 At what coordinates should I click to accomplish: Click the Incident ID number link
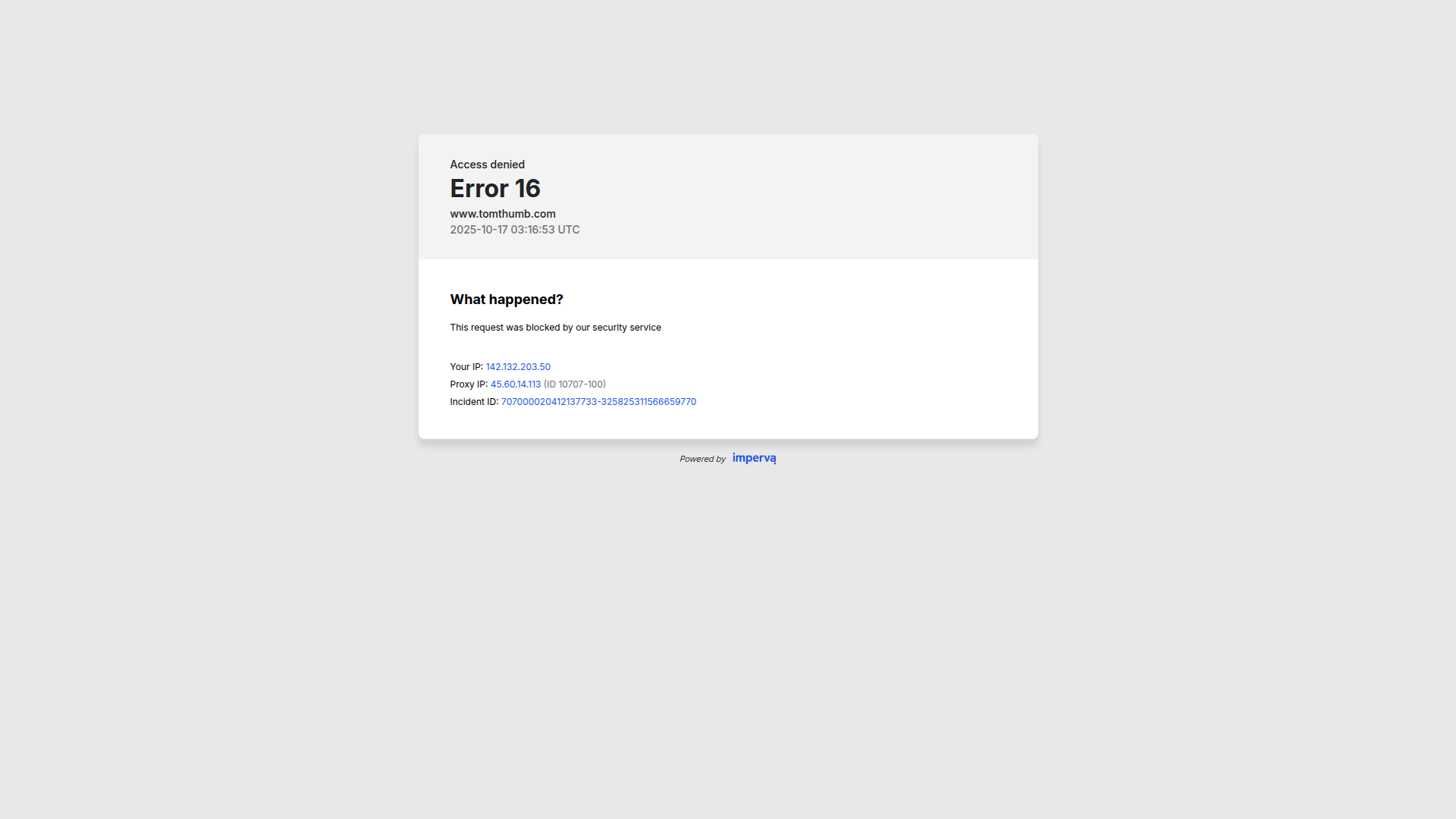(x=598, y=401)
